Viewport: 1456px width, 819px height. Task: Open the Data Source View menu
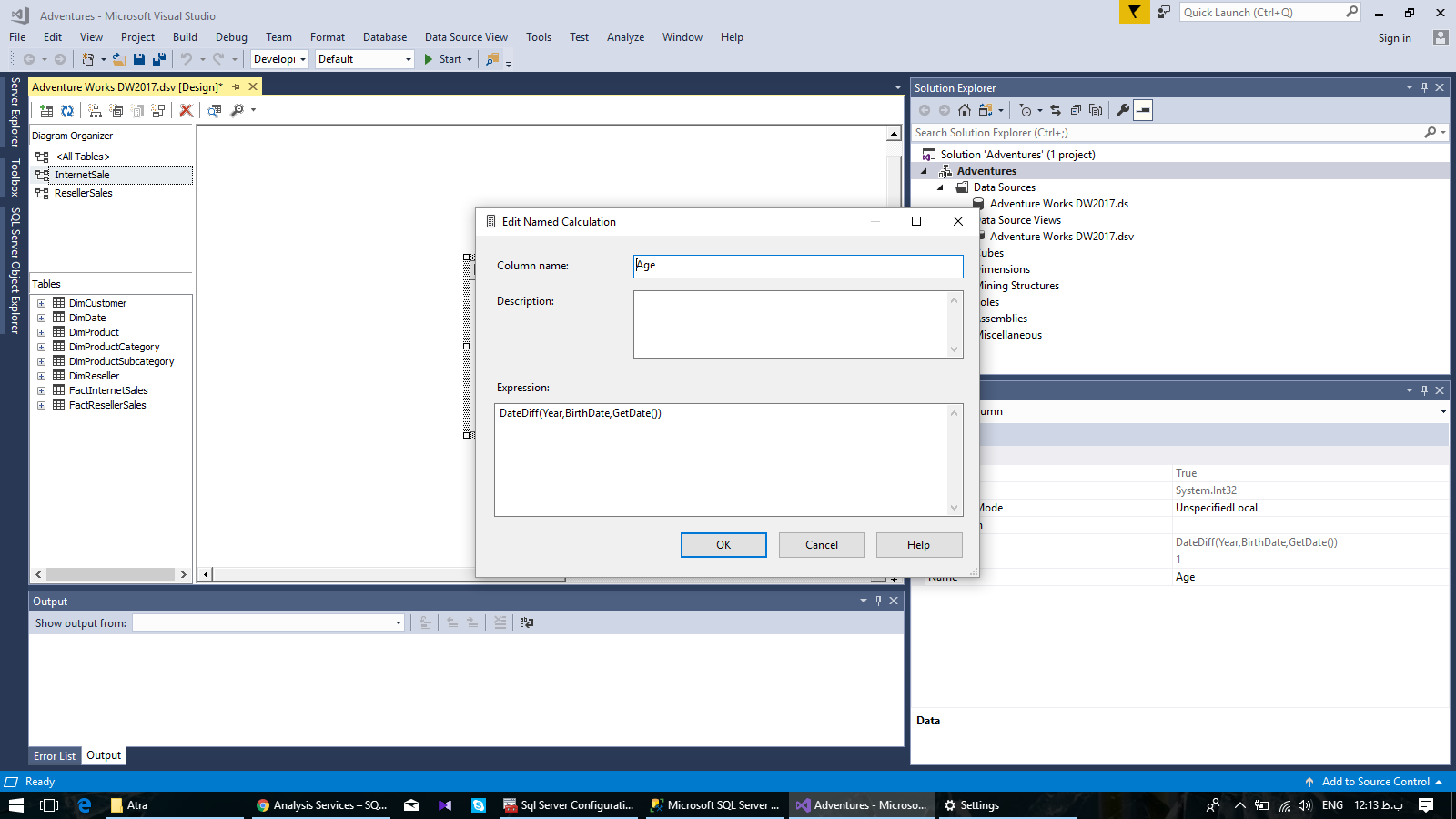(466, 37)
